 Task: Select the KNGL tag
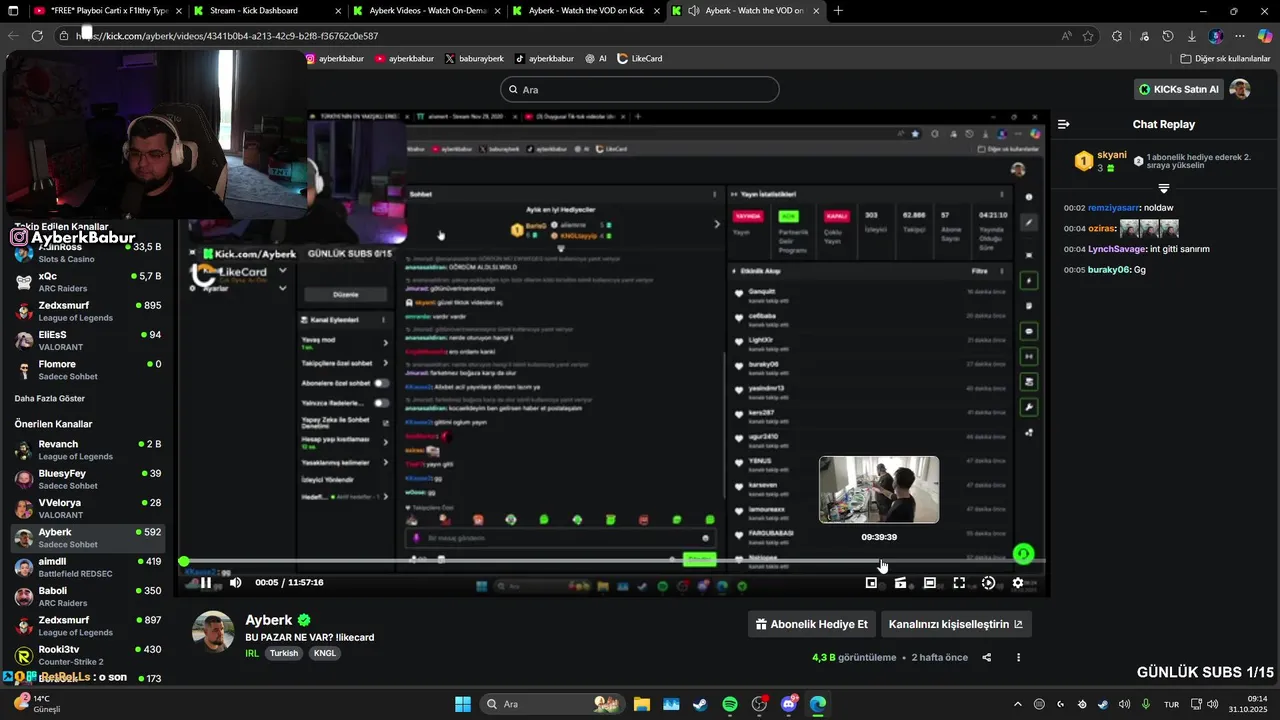pyautogui.click(x=325, y=653)
